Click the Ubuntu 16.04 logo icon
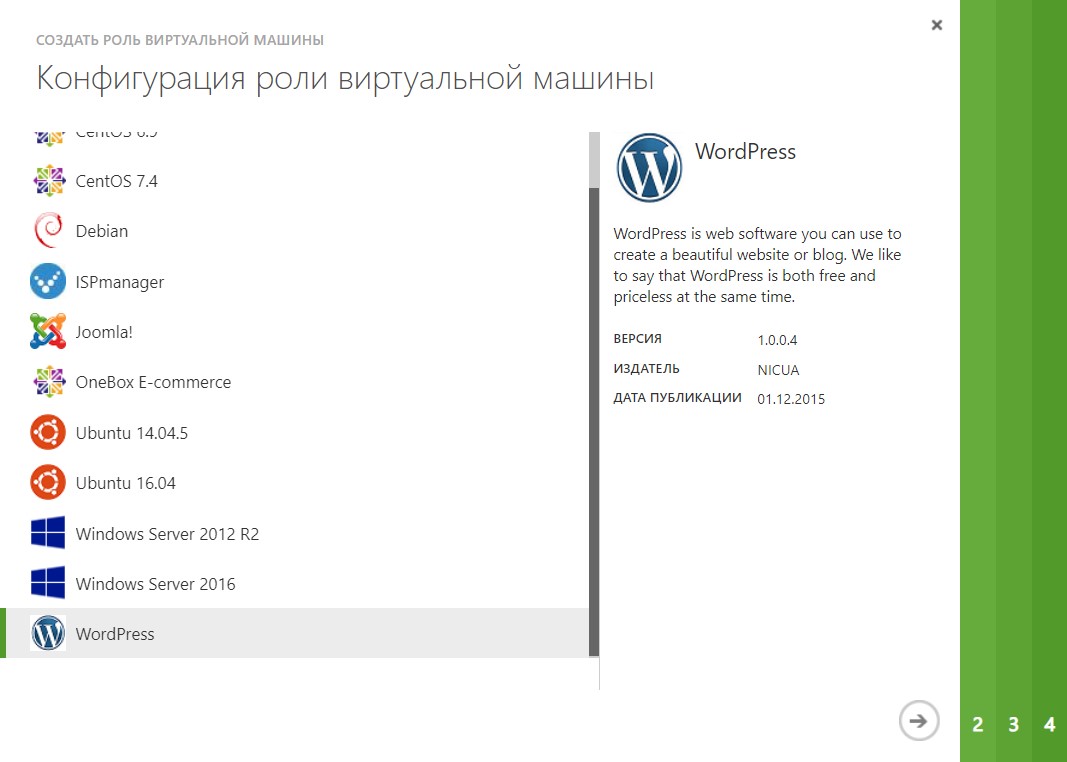 coord(48,482)
